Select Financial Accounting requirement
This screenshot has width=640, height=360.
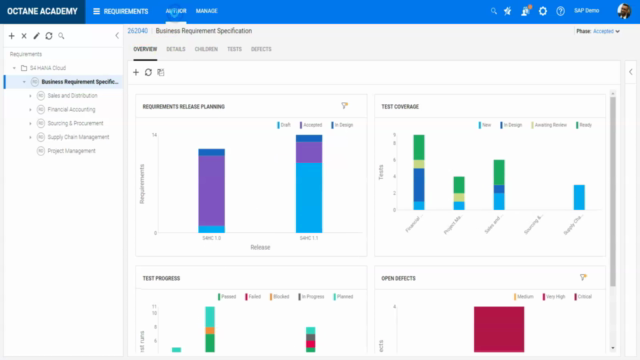tap(71, 109)
